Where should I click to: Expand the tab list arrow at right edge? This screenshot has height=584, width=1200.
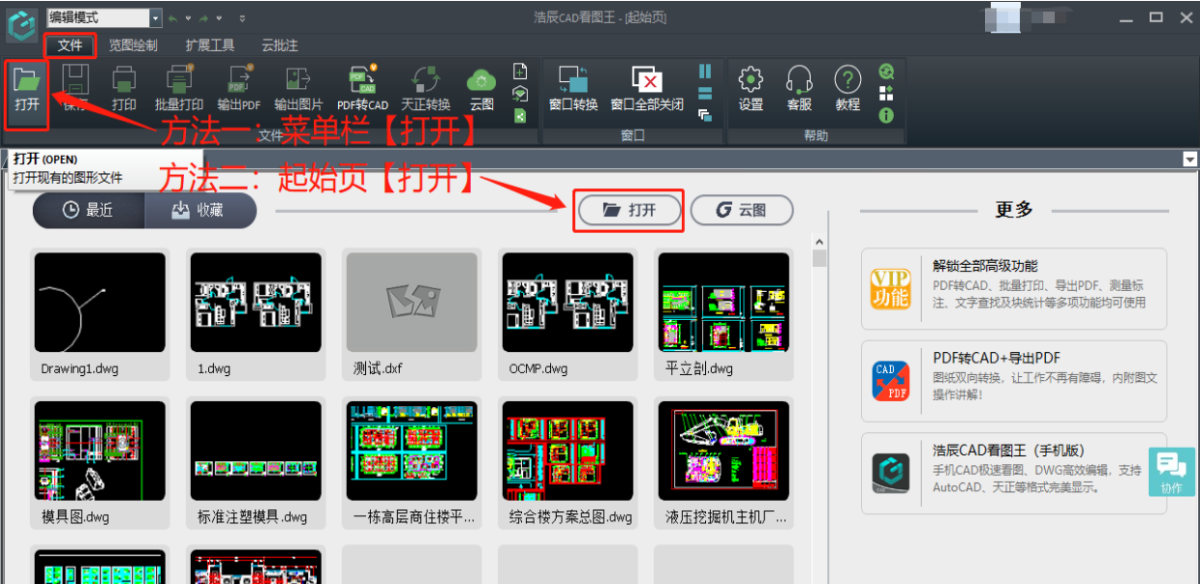1190,159
